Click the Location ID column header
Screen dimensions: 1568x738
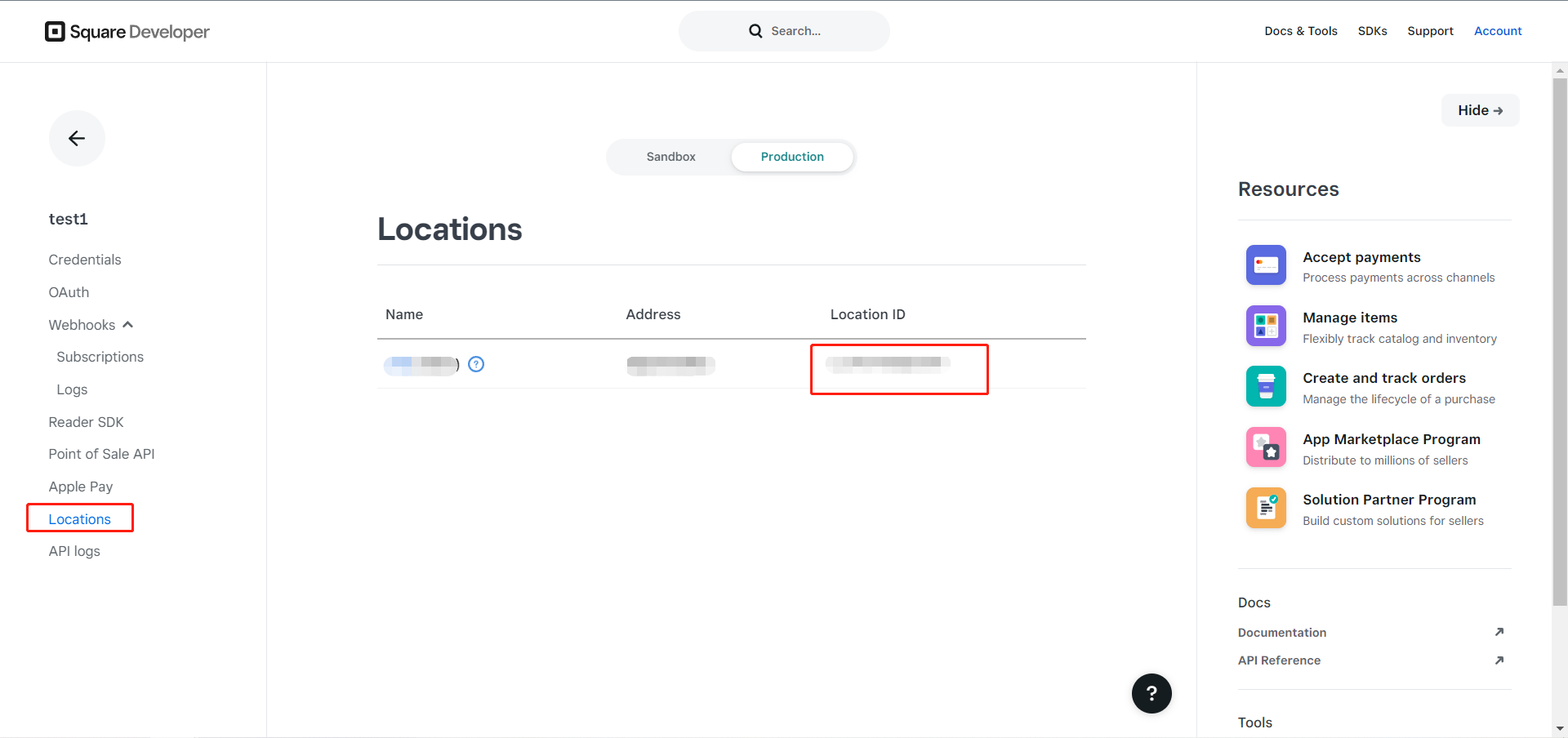(867, 314)
